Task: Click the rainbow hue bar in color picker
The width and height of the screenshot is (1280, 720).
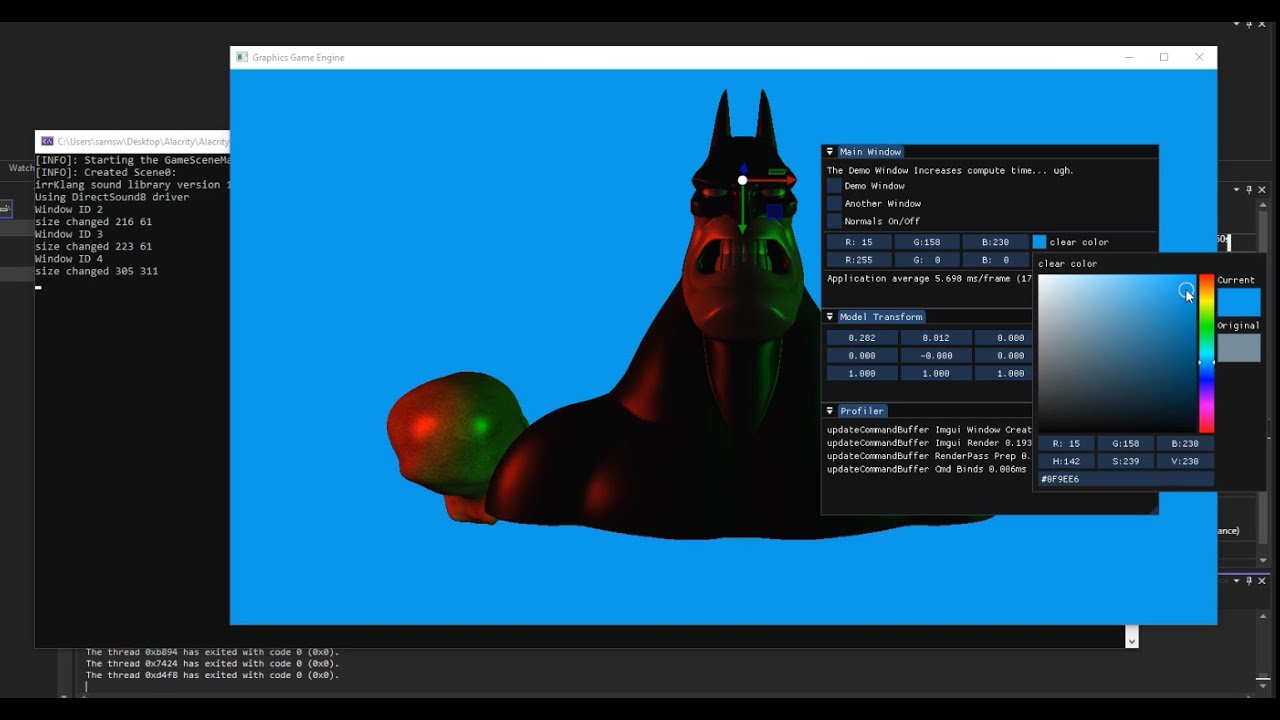Action: coord(1207,353)
